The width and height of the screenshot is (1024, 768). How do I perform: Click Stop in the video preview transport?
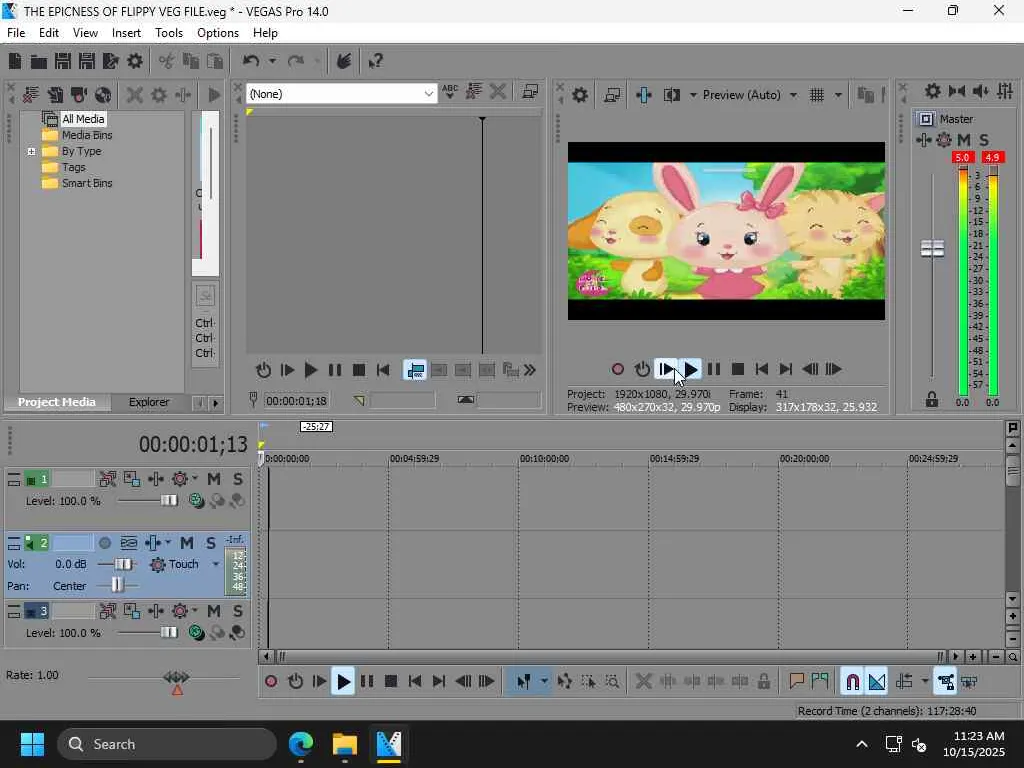[738, 370]
